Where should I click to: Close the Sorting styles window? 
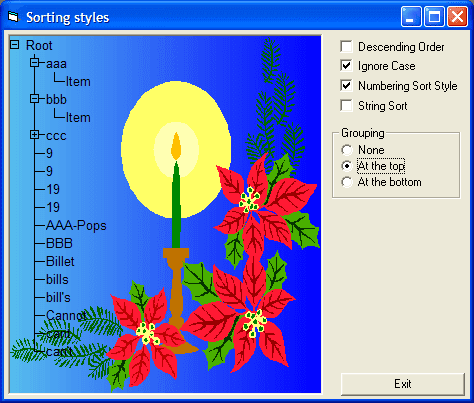tap(457, 16)
